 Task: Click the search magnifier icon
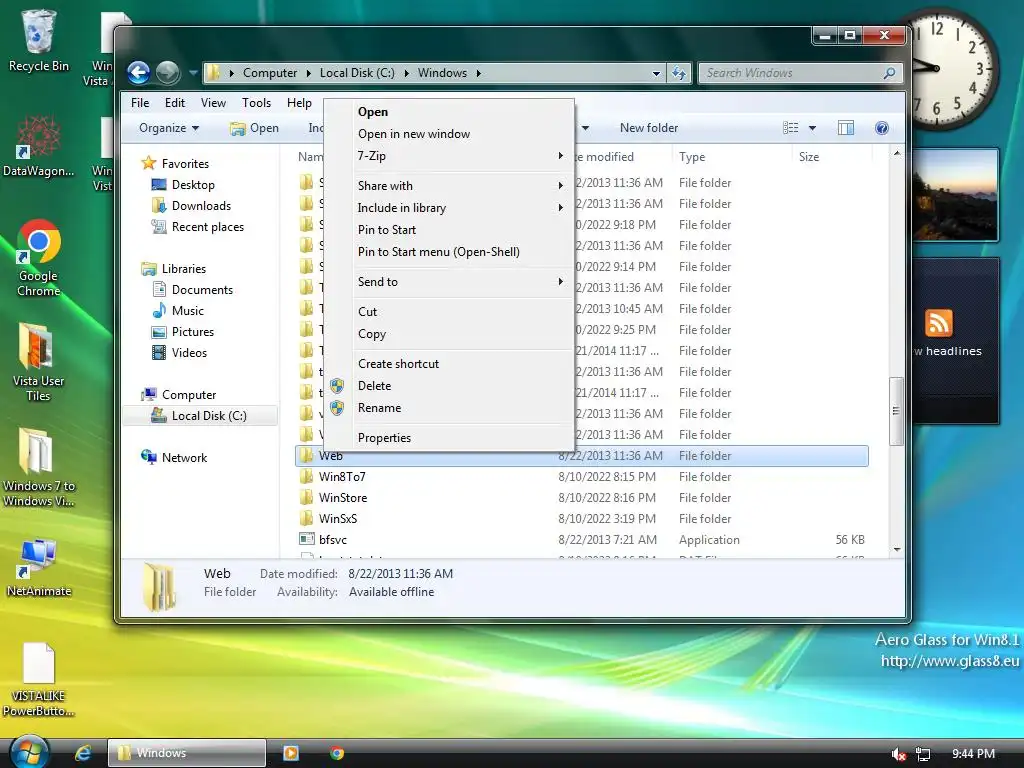(x=889, y=73)
